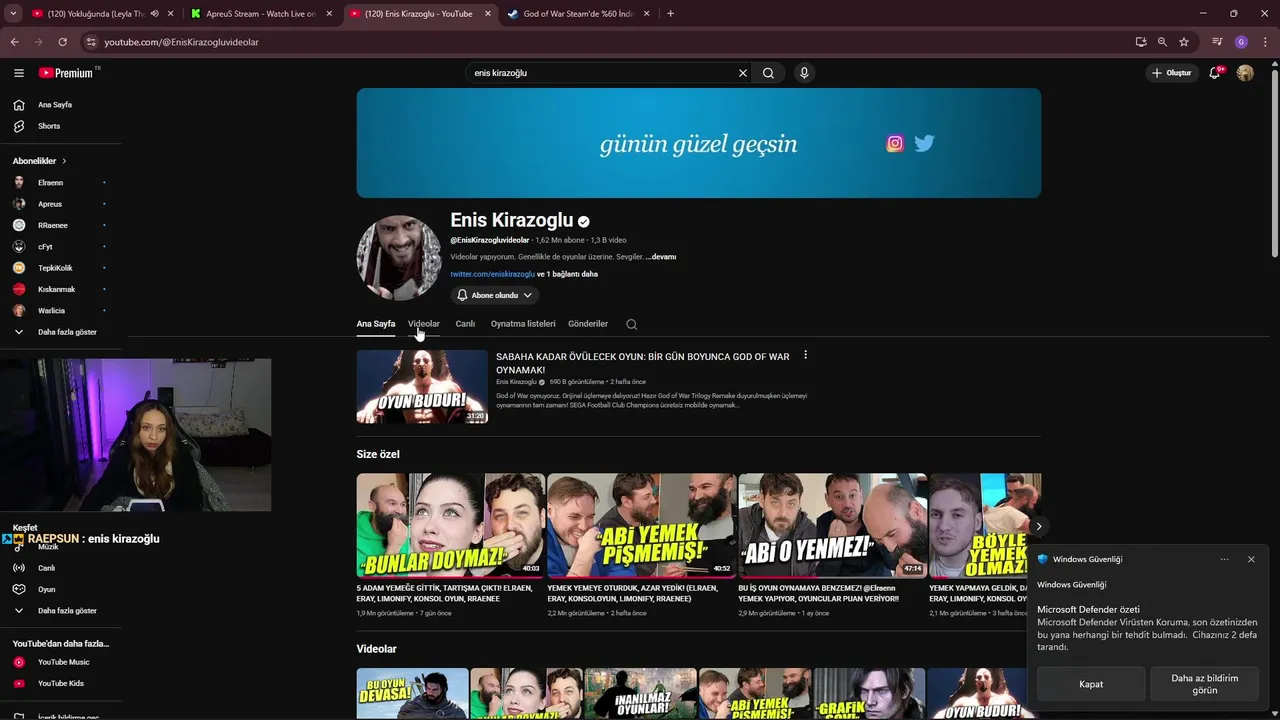Open Warlicia subscription channel
The image size is (1280, 720).
[51, 311]
